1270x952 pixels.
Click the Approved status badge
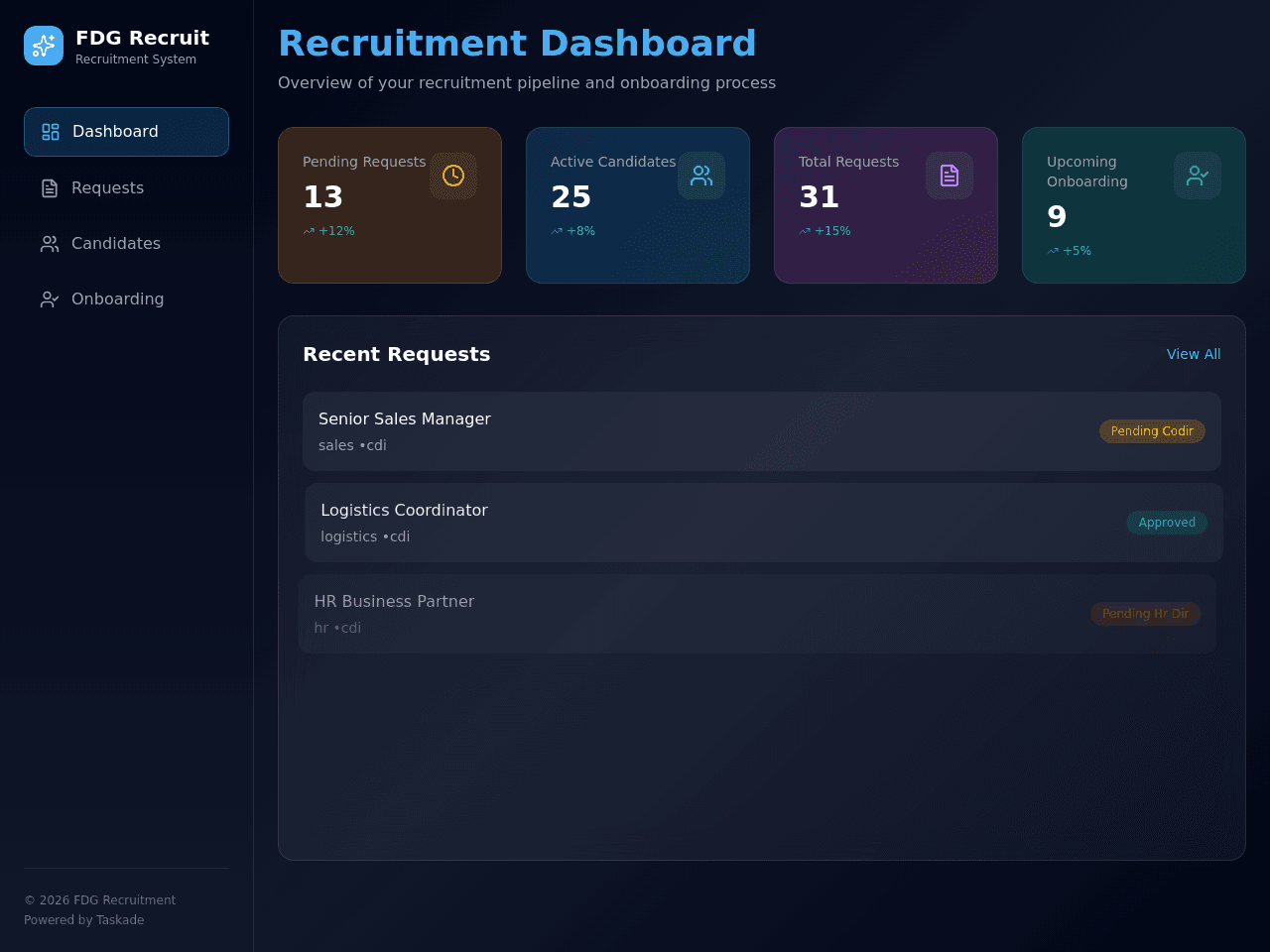(x=1167, y=523)
